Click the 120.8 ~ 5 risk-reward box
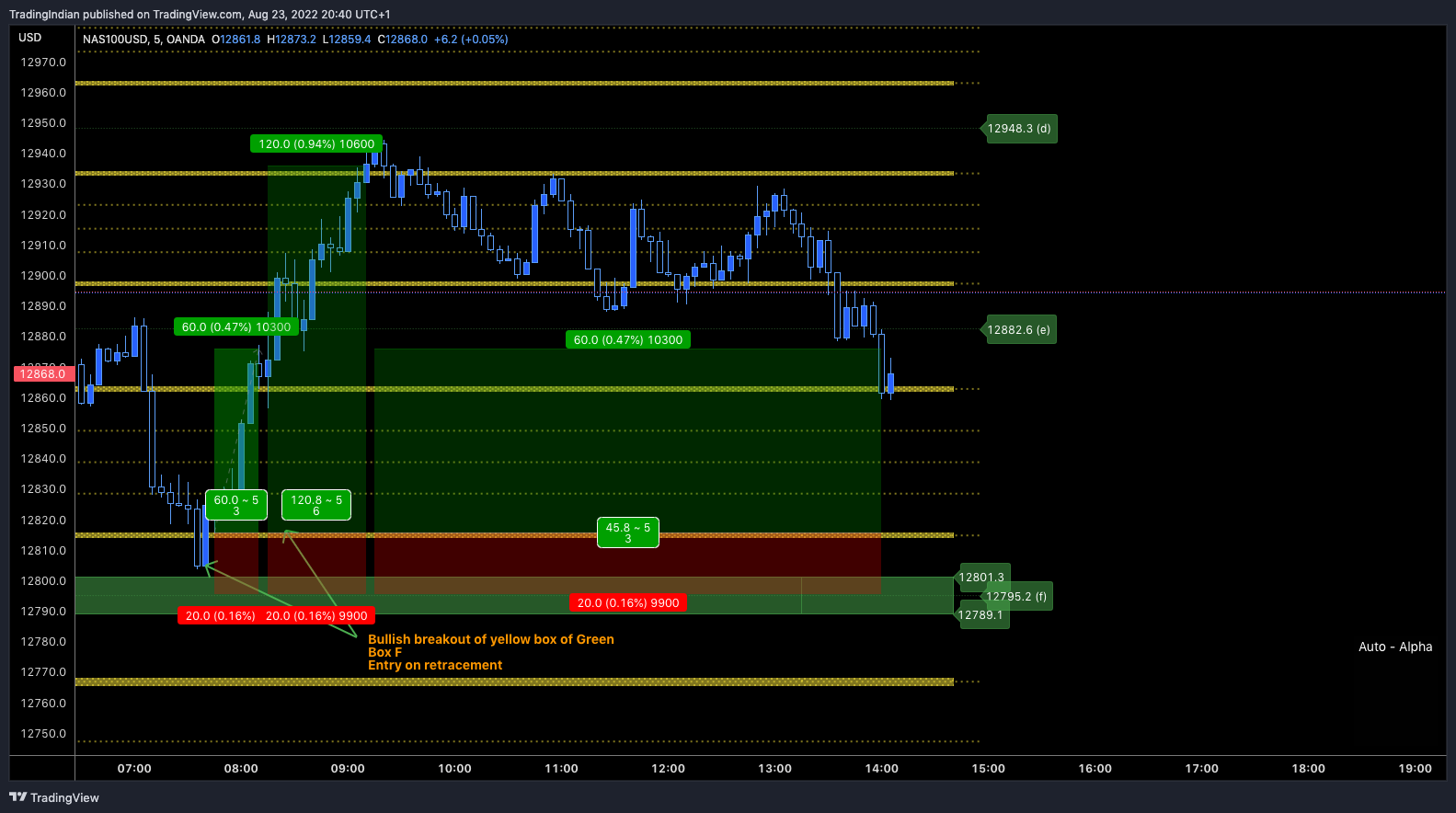1456x813 pixels. (316, 505)
